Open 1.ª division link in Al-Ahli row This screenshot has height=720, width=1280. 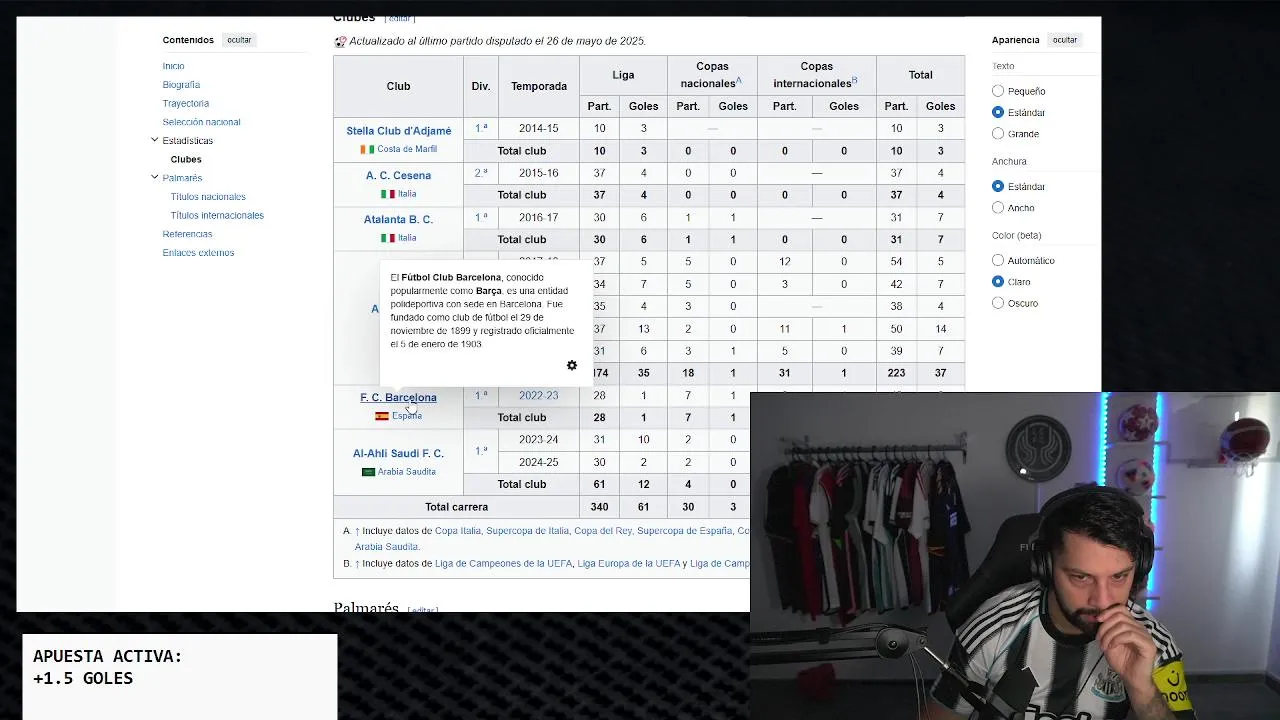[x=481, y=451]
